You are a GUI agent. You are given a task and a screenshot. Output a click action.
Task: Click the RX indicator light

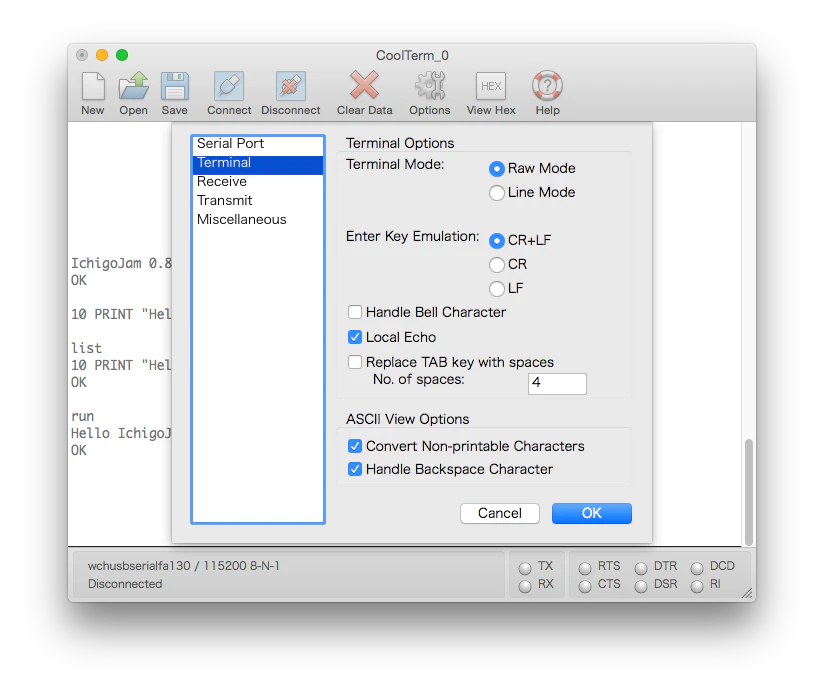point(524,586)
